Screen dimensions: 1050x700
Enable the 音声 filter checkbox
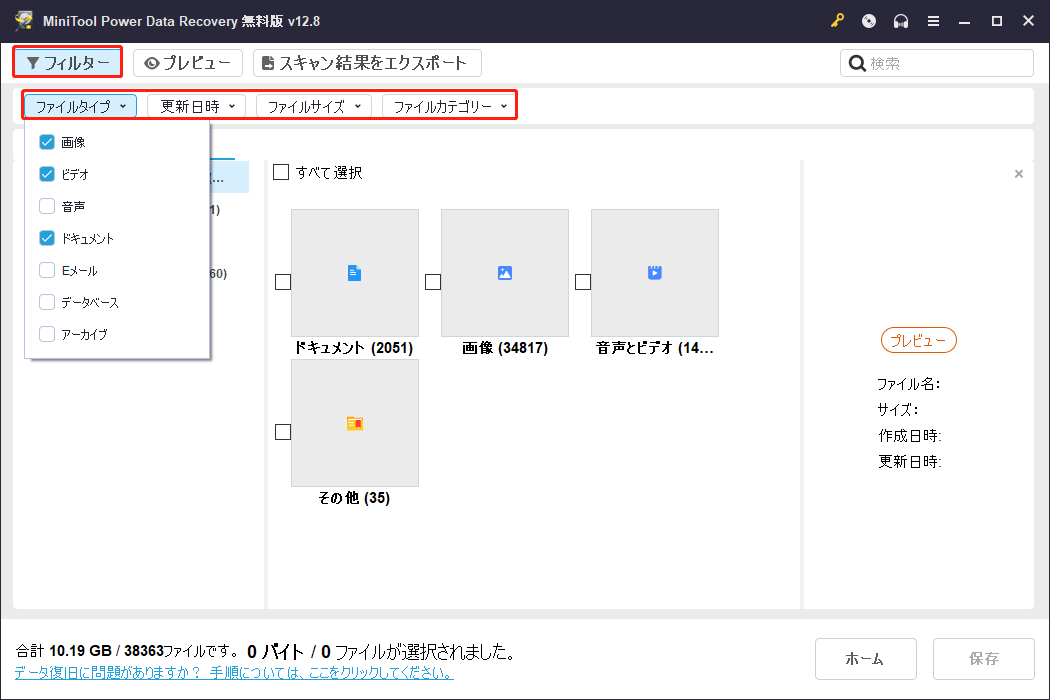[46, 205]
